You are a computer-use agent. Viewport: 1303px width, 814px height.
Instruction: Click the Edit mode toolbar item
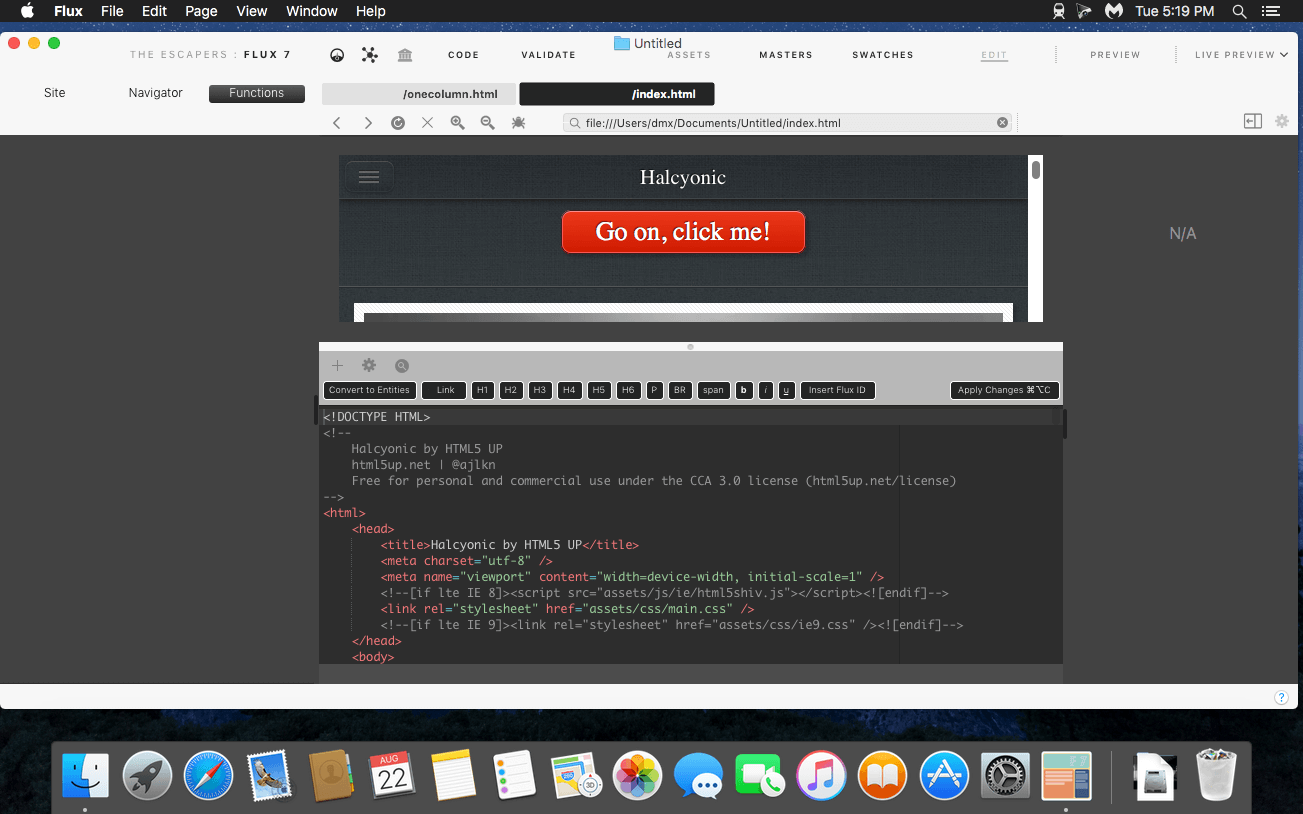(x=994, y=55)
